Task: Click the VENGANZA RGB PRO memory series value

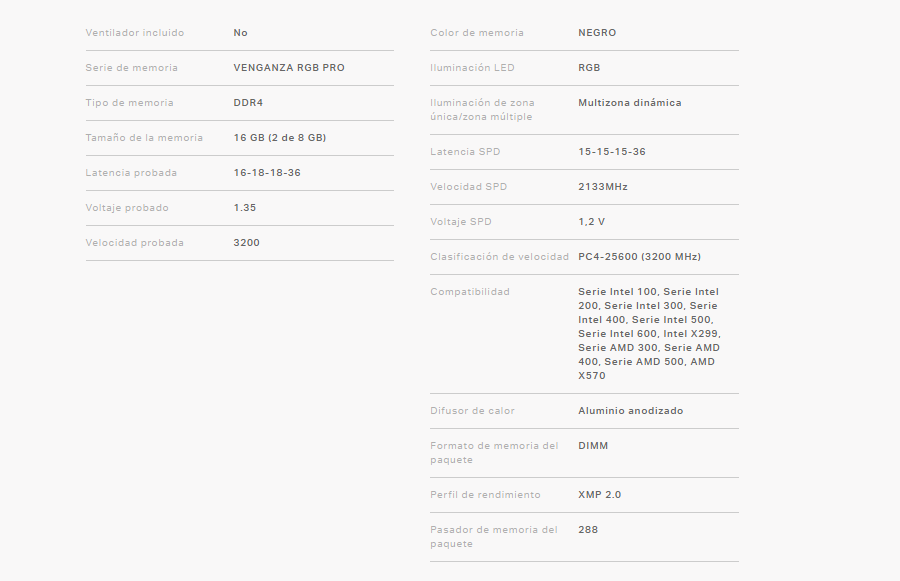Action: [x=288, y=68]
